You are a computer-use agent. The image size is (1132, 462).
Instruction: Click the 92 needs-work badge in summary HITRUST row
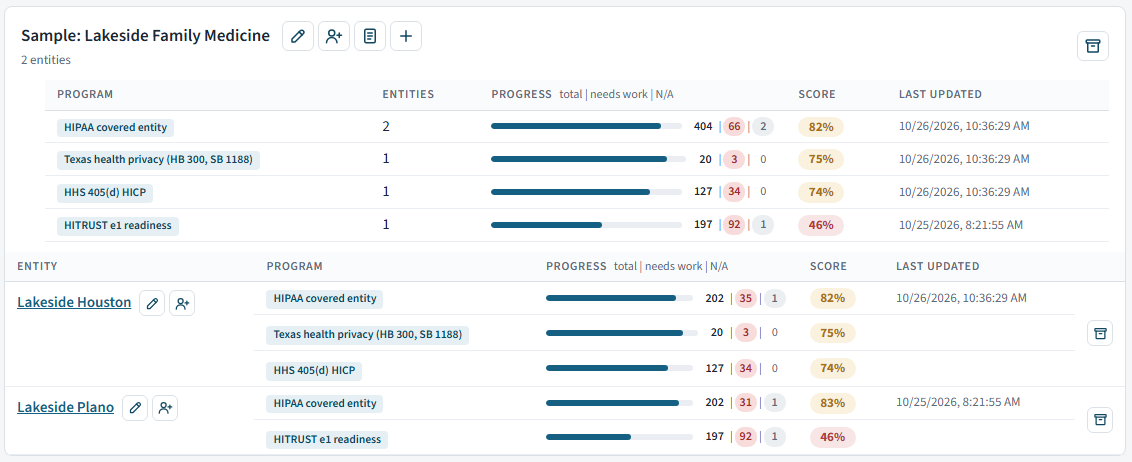click(734, 225)
